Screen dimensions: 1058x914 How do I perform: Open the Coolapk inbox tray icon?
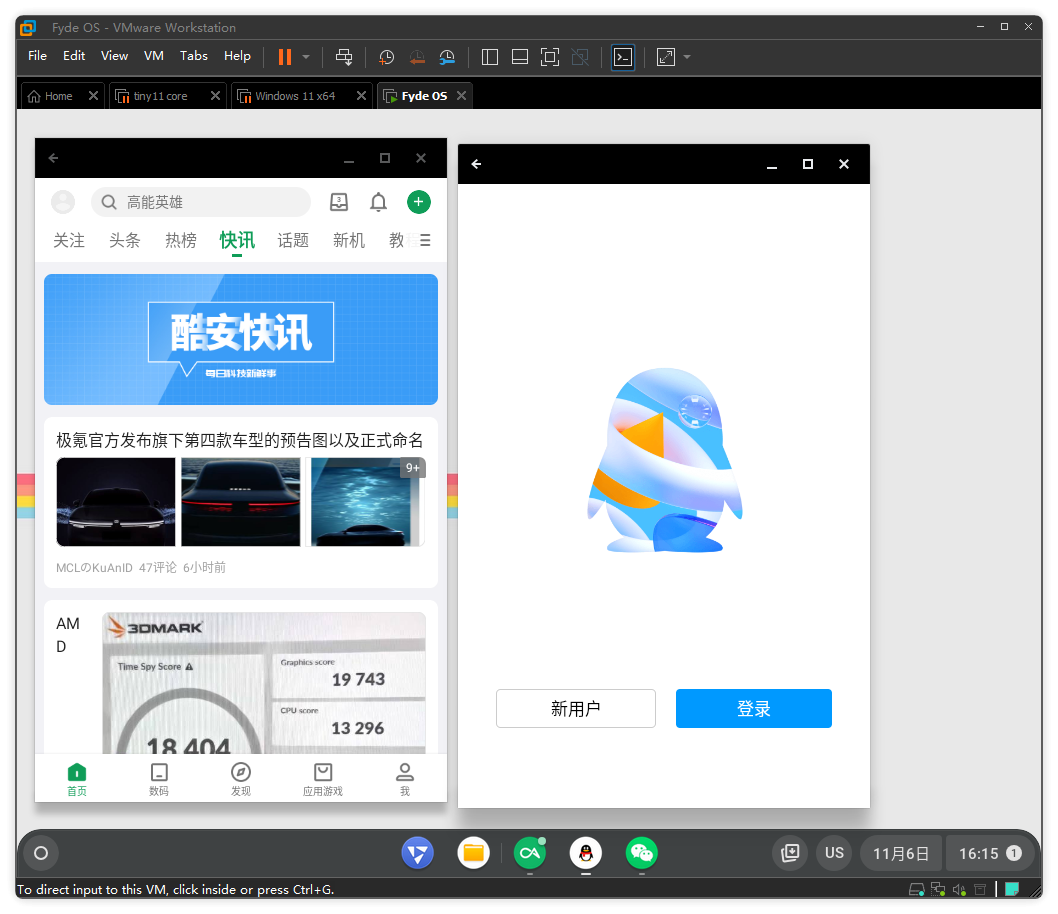pyautogui.click(x=339, y=202)
